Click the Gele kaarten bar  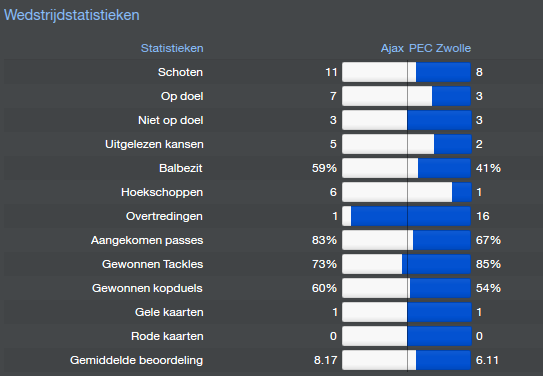(x=407, y=312)
